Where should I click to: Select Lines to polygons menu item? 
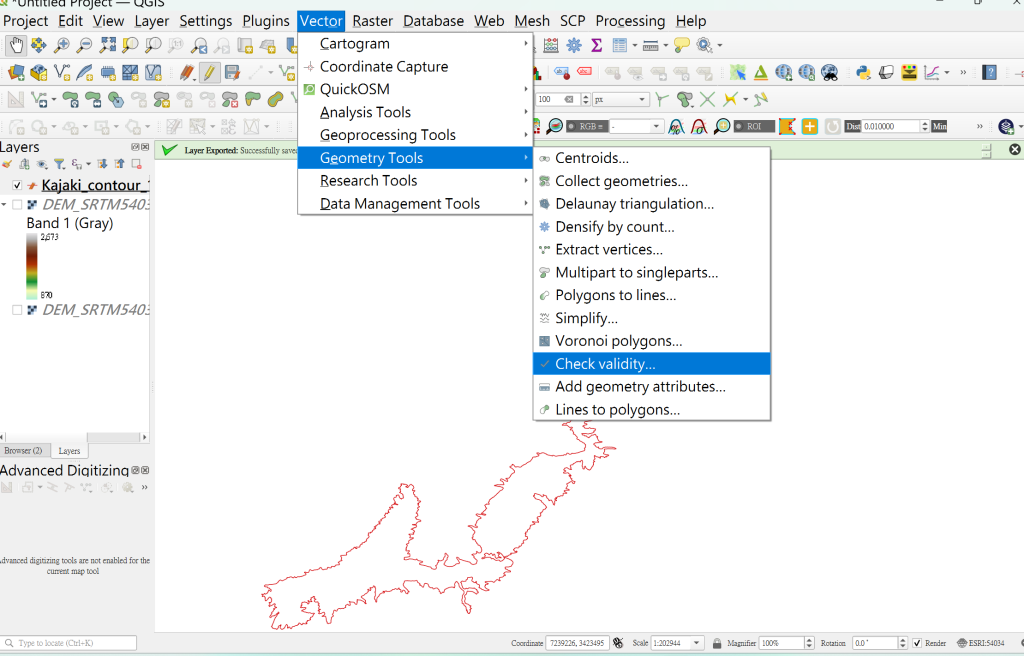click(652, 410)
